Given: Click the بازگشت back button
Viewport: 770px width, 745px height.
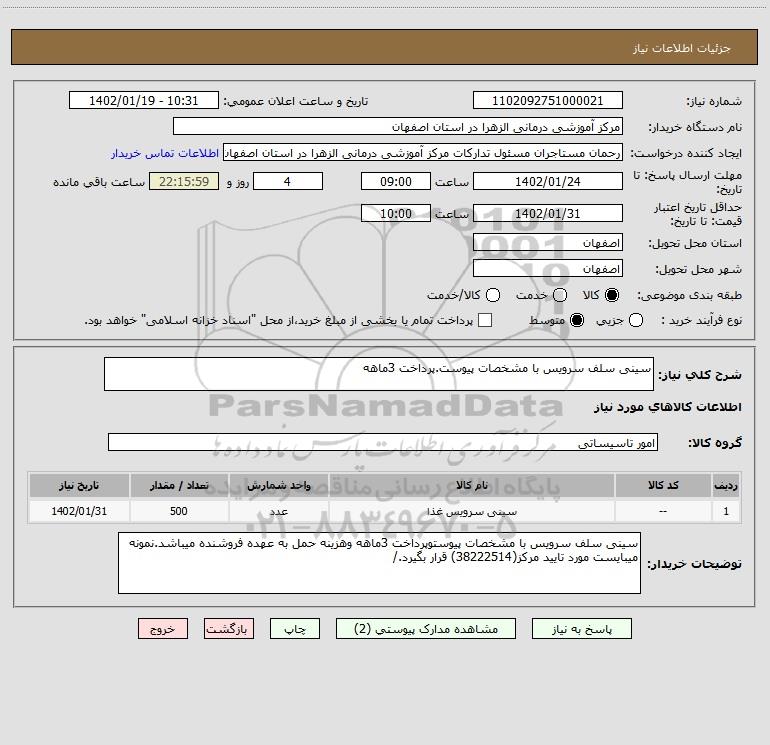Looking at the screenshot, I should point(229,629).
